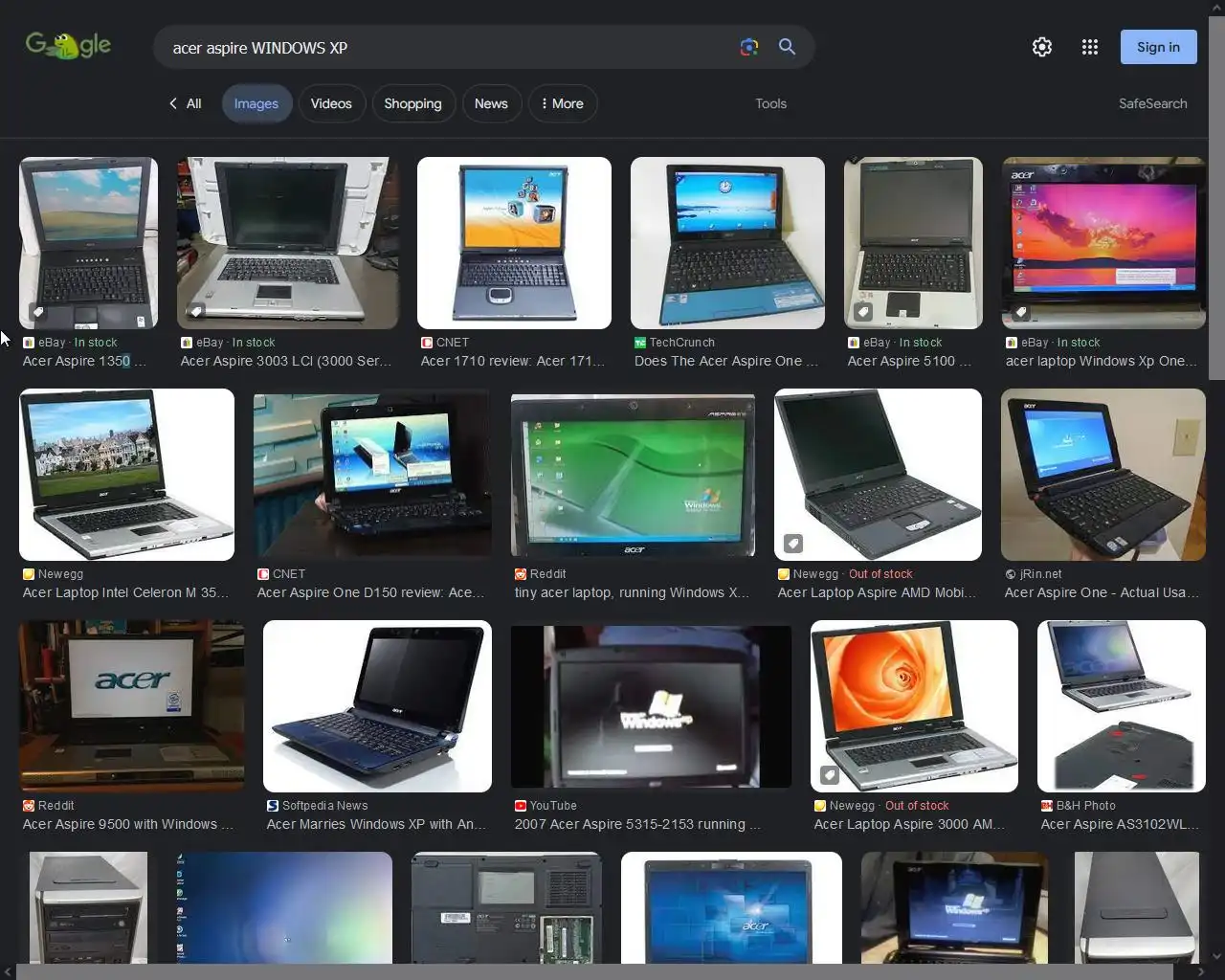Click the Sign in button

1158,47
